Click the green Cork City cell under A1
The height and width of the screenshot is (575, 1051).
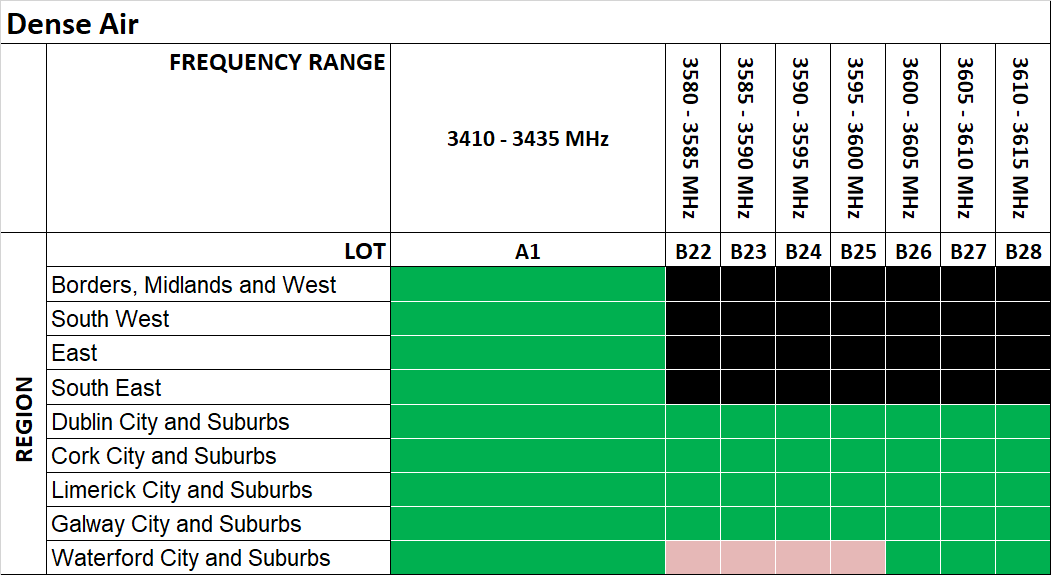pos(527,456)
